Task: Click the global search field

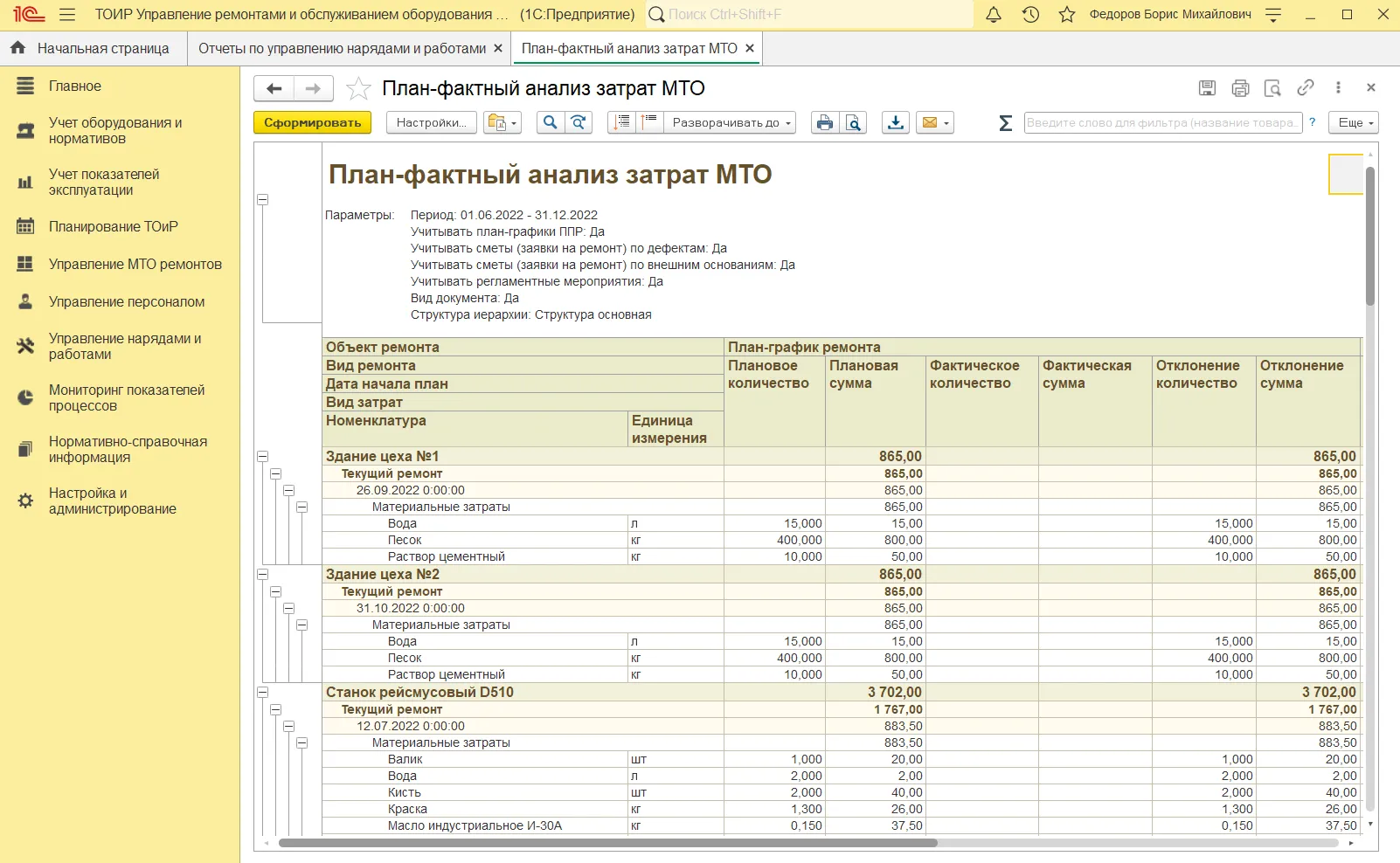Action: (810, 15)
